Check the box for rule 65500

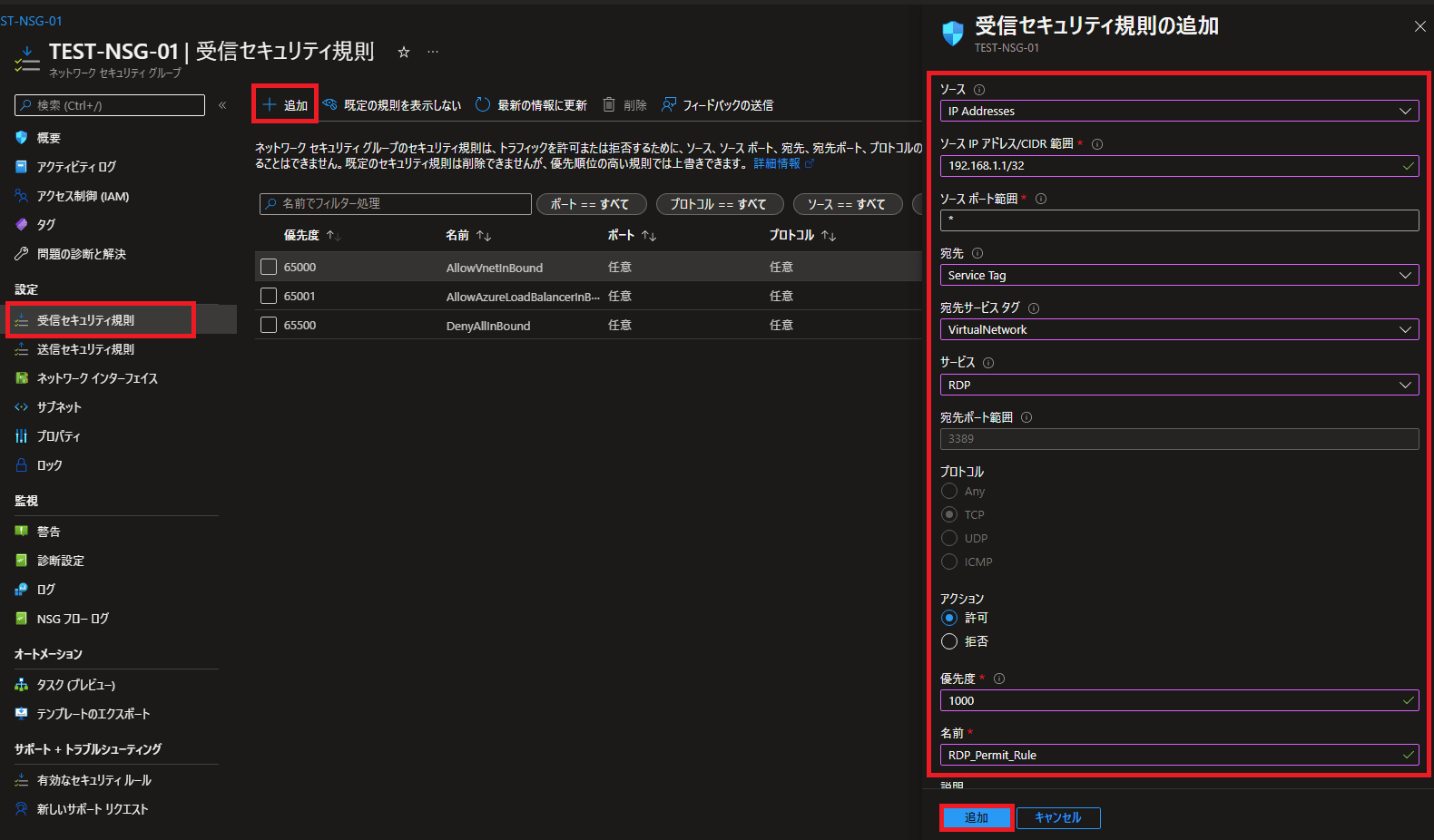point(269,325)
